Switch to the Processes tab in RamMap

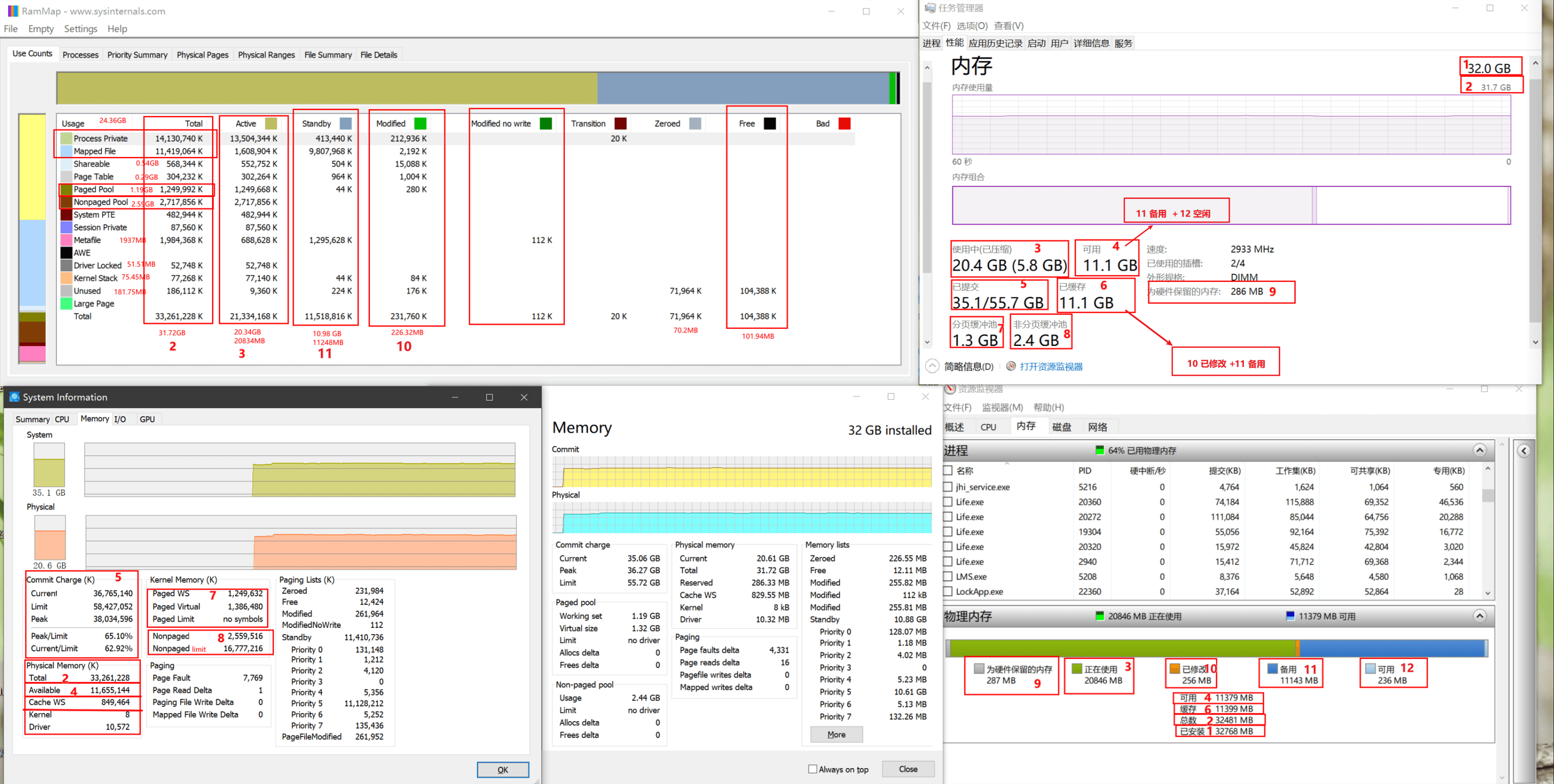point(80,55)
